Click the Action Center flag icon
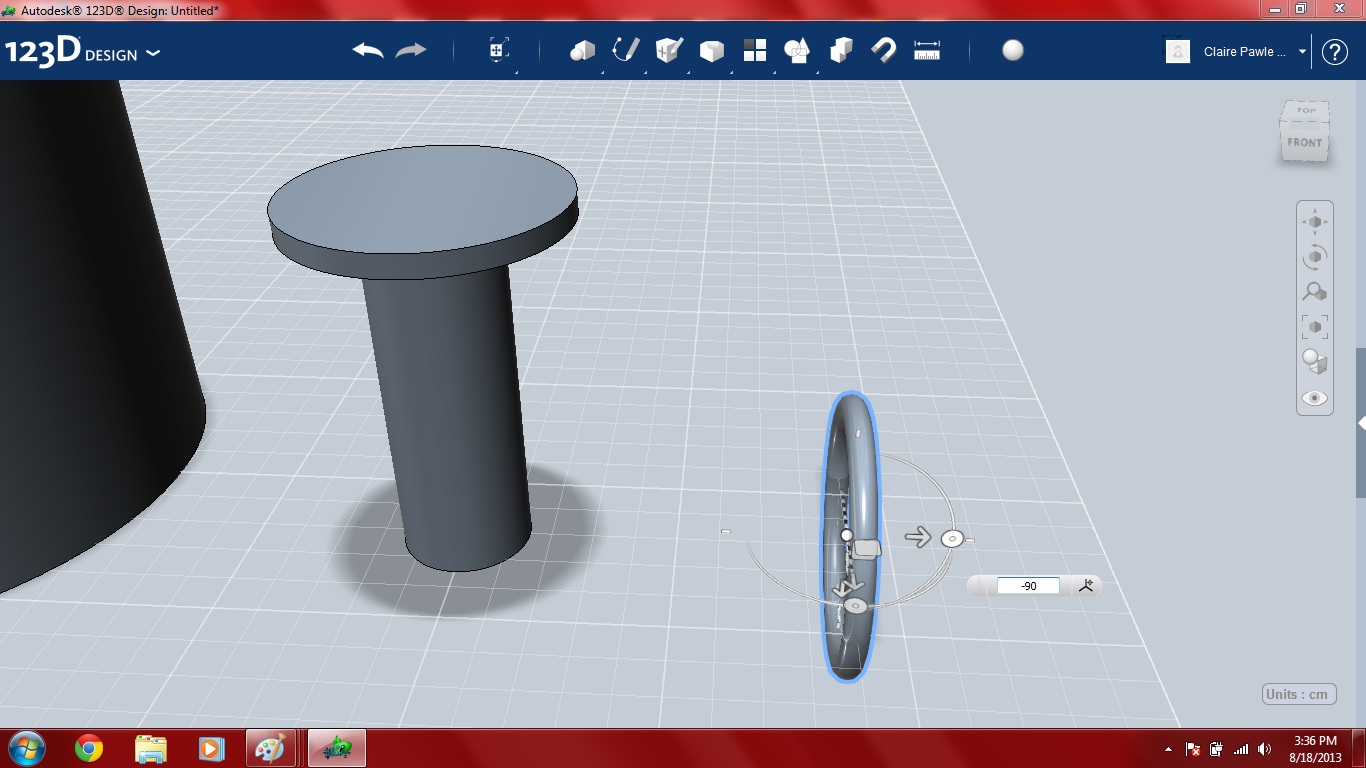 [x=1193, y=749]
